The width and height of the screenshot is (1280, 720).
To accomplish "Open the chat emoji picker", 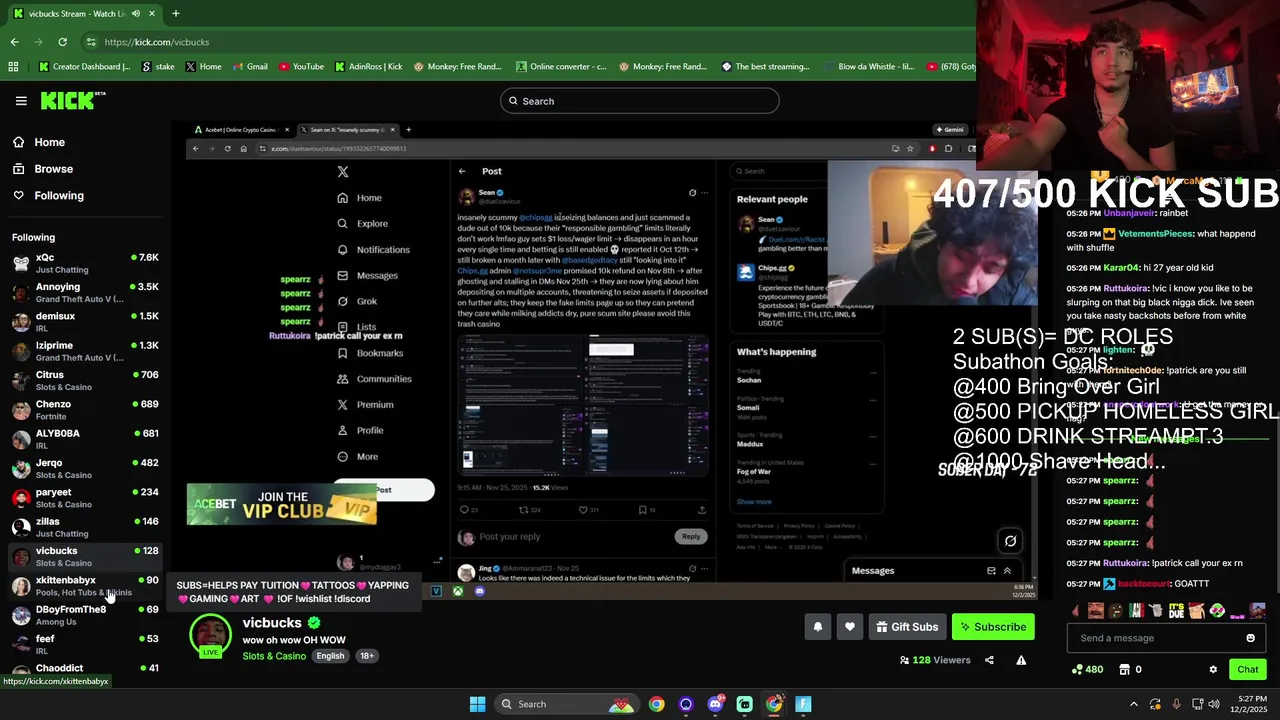I will [1250, 638].
